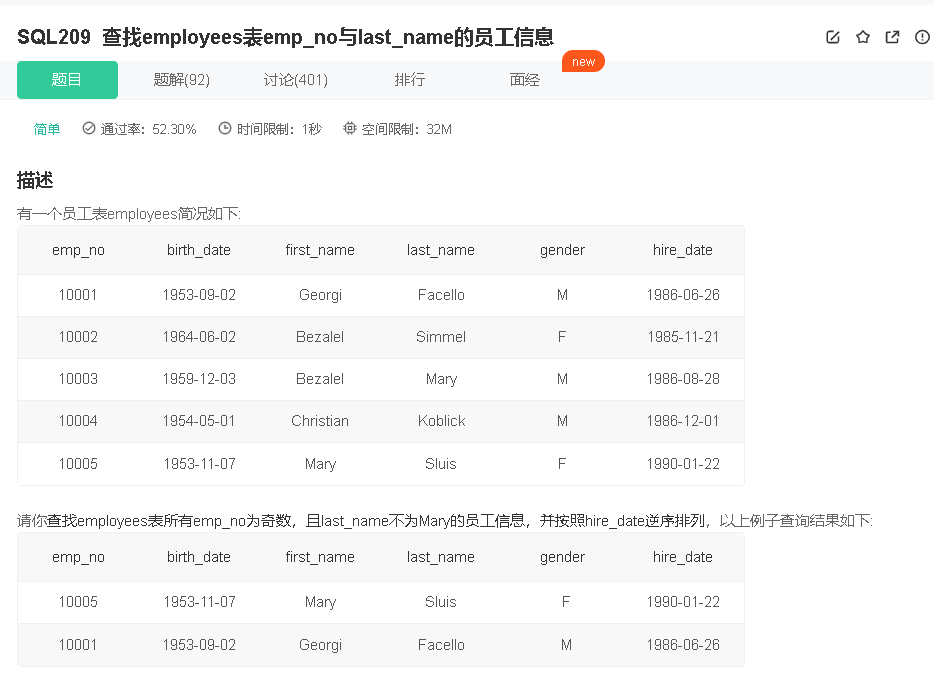The width and height of the screenshot is (934, 692).
Task: Click 1986-06-26 in the result table
Action: pyautogui.click(x=683, y=645)
